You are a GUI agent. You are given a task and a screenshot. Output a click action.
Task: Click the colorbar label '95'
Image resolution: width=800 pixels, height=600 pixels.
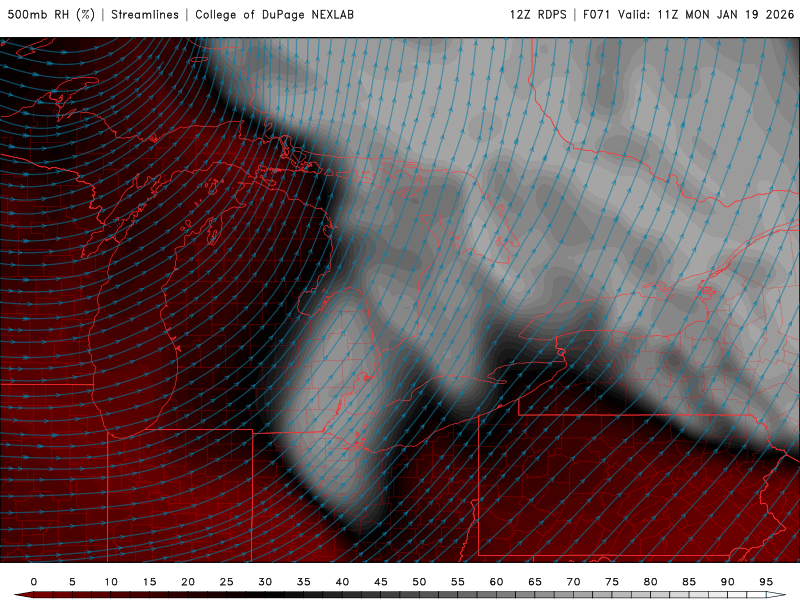pyautogui.click(x=766, y=582)
